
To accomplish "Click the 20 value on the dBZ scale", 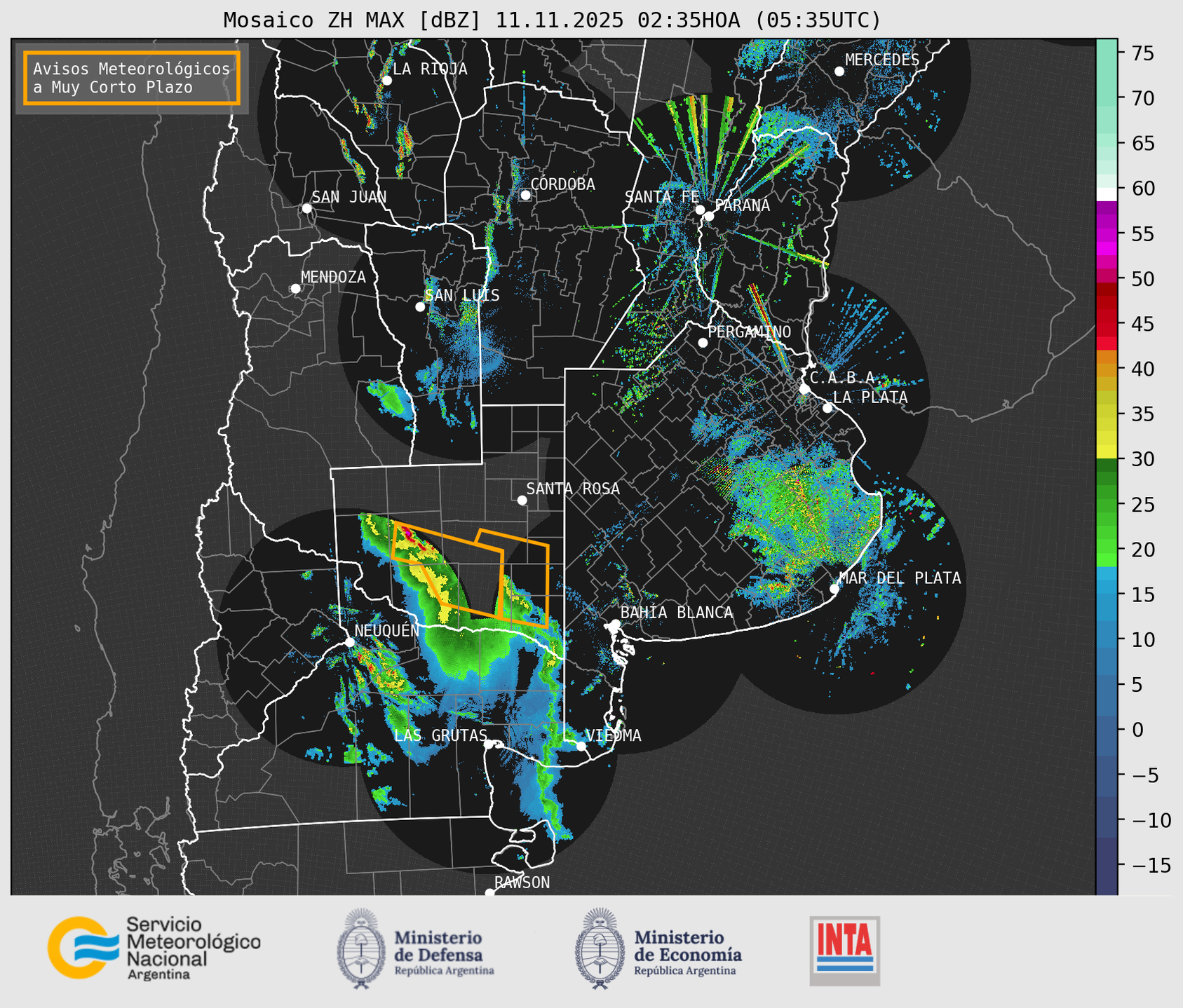I will click(x=1142, y=550).
